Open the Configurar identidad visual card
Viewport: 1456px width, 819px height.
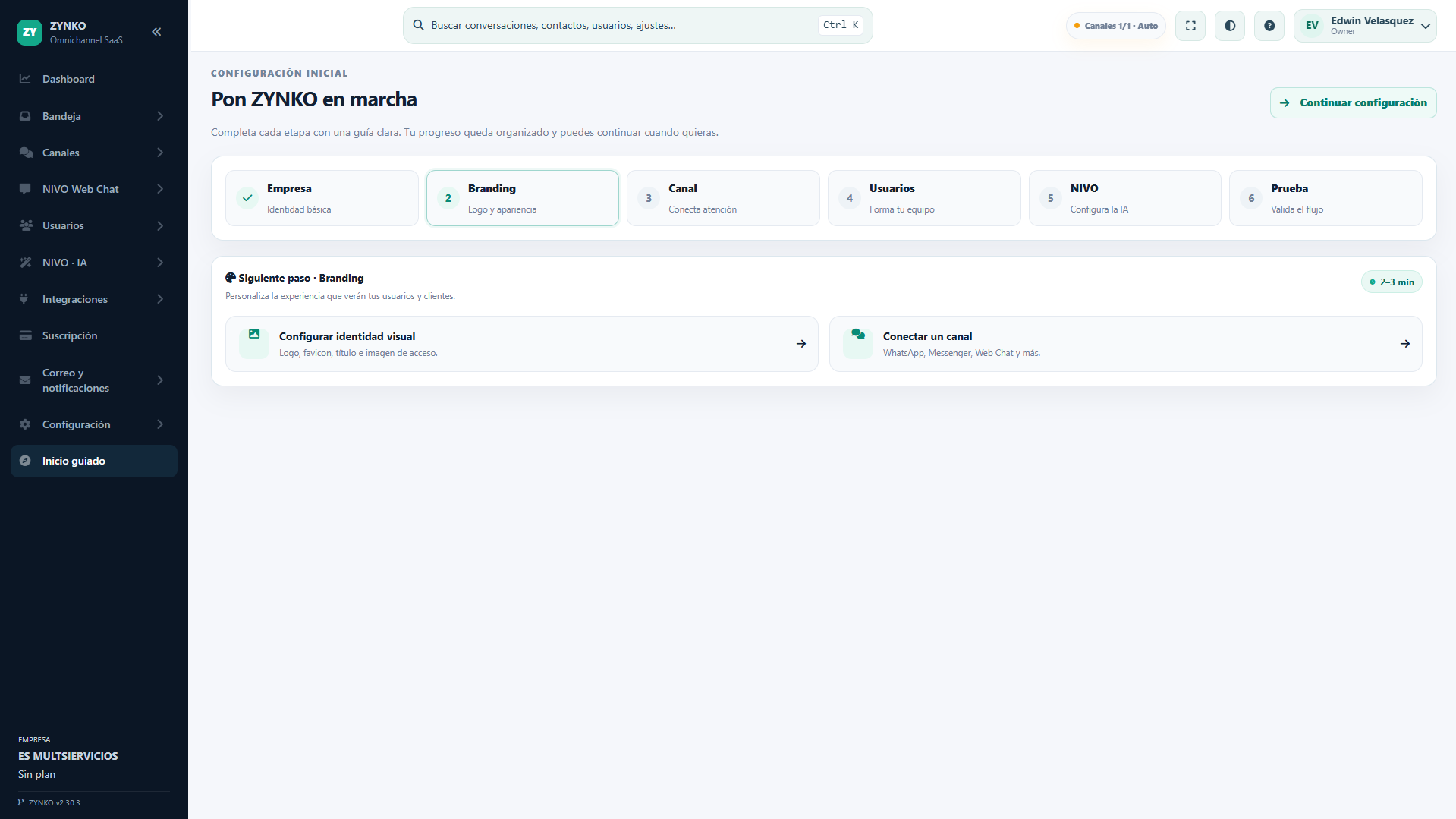click(x=522, y=344)
